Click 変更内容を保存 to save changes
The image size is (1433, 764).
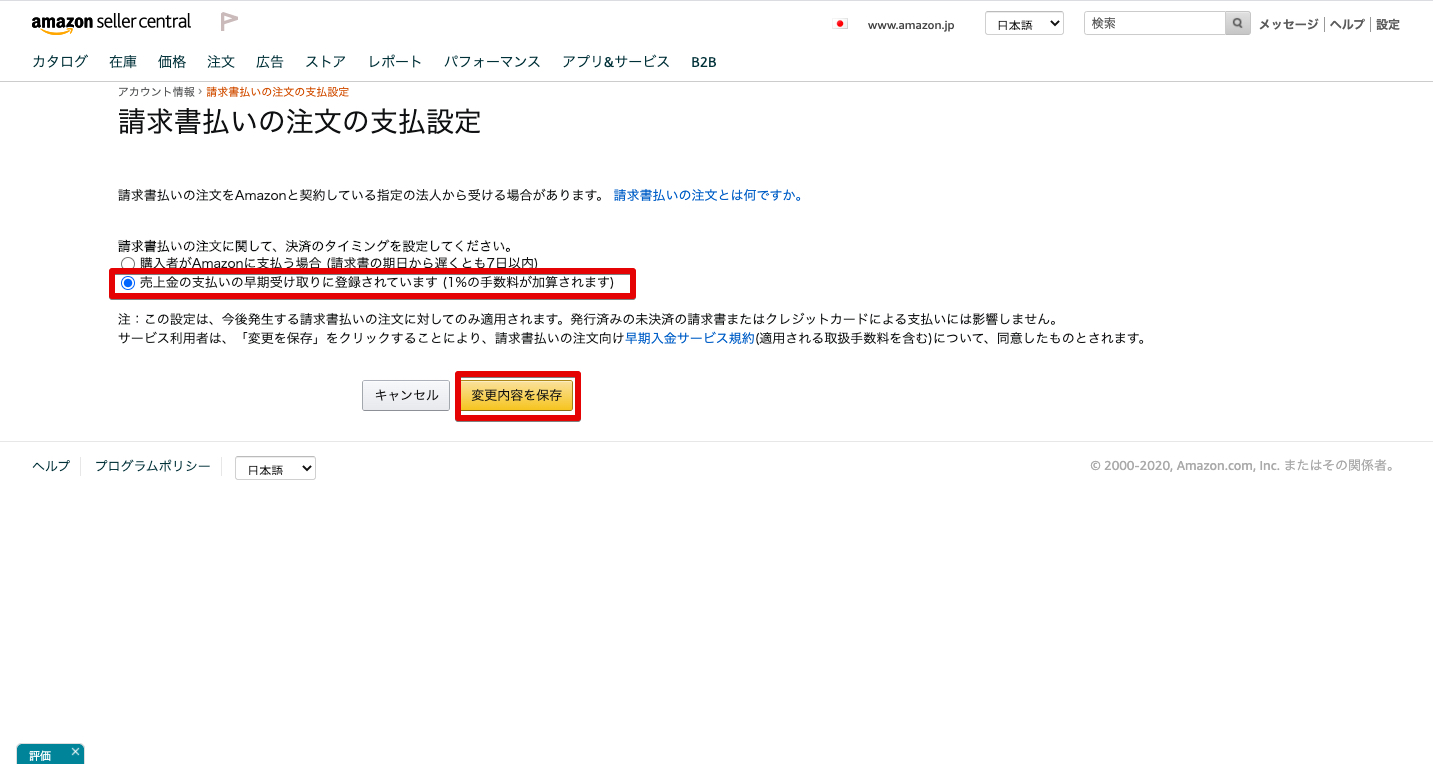(x=517, y=395)
